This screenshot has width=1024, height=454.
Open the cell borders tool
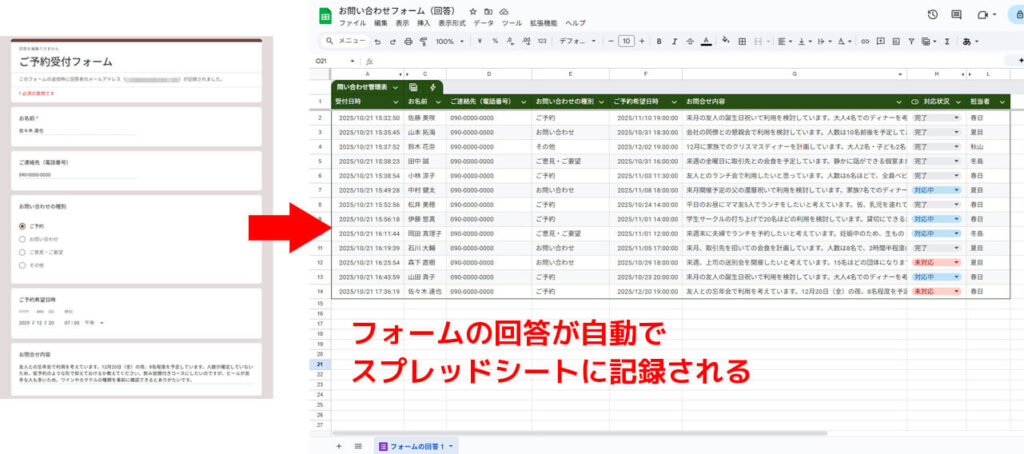point(742,41)
